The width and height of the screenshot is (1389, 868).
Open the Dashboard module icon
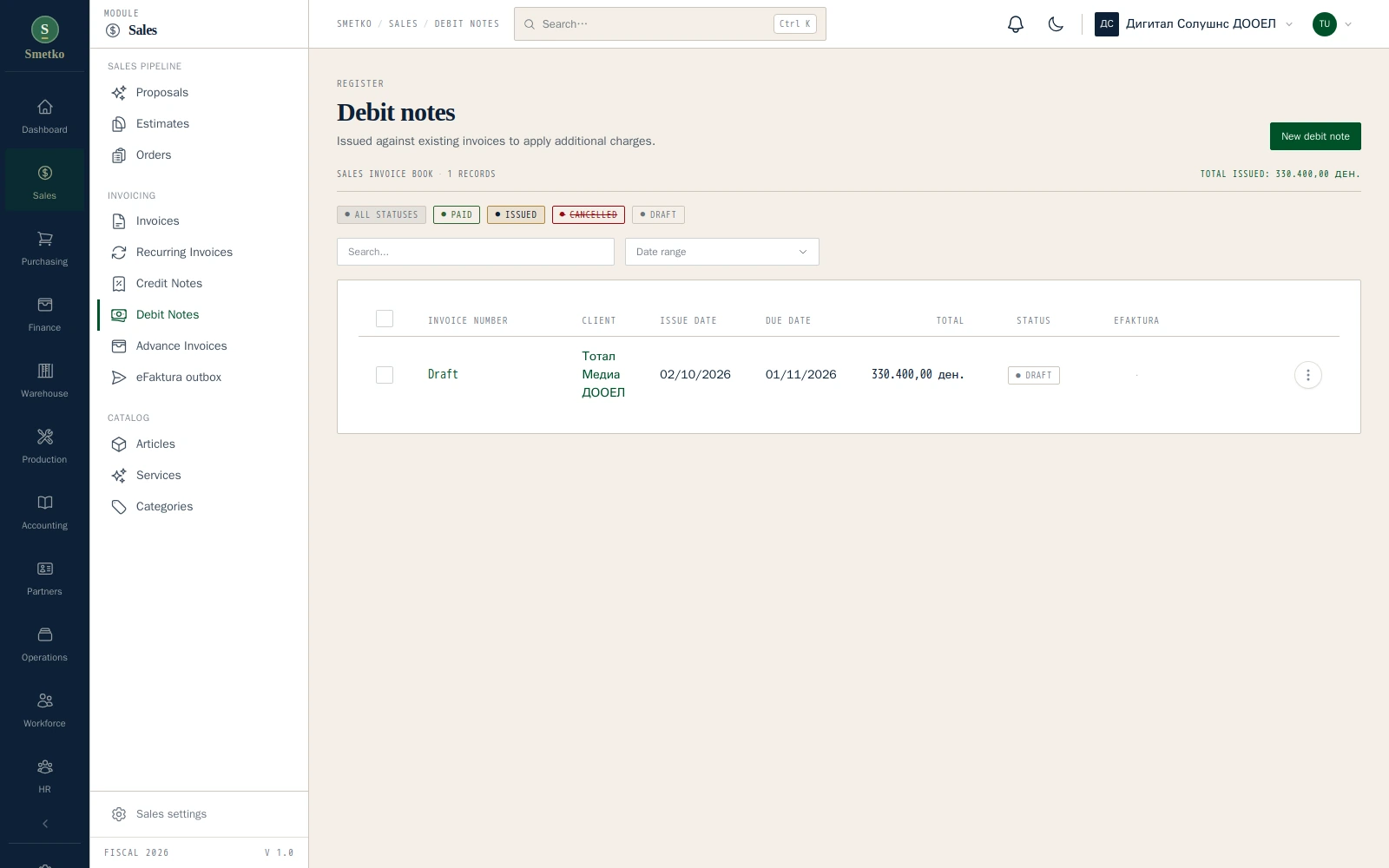(x=44, y=108)
